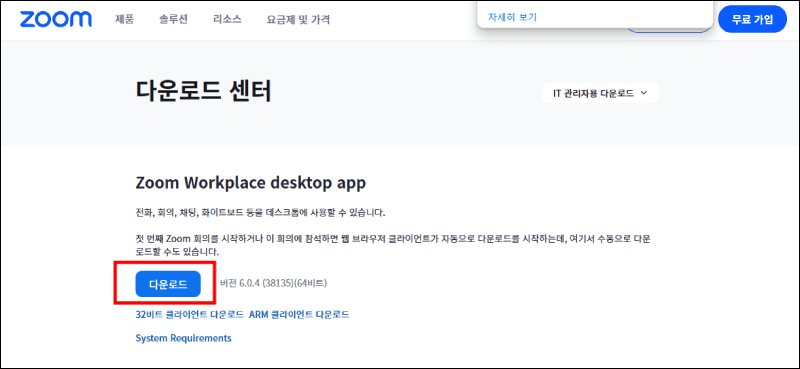Open the 32비트 클라이언트 다운로드 link
This screenshot has height=369, width=800.
pyautogui.click(x=189, y=314)
